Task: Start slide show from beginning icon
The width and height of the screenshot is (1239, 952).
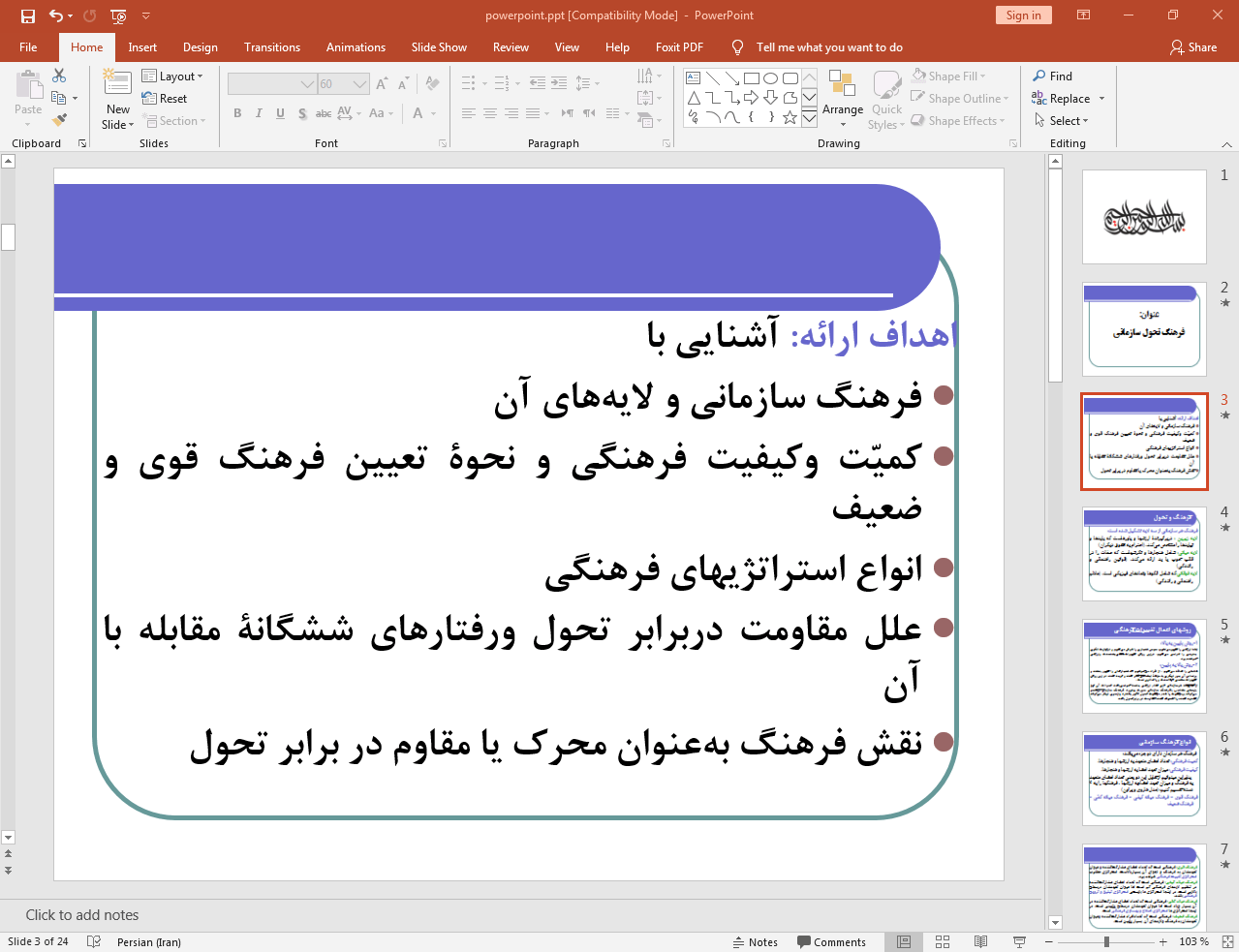Action: [118, 15]
